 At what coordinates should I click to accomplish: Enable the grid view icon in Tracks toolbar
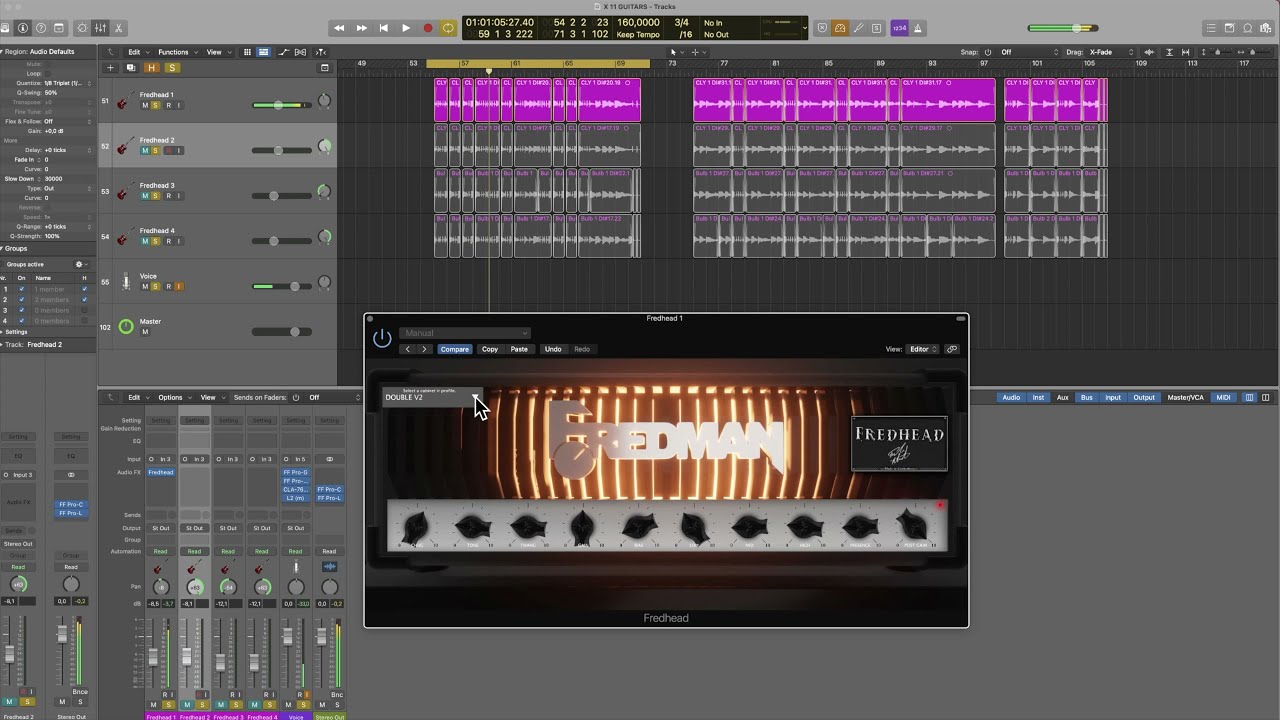pyautogui.click(x=248, y=52)
